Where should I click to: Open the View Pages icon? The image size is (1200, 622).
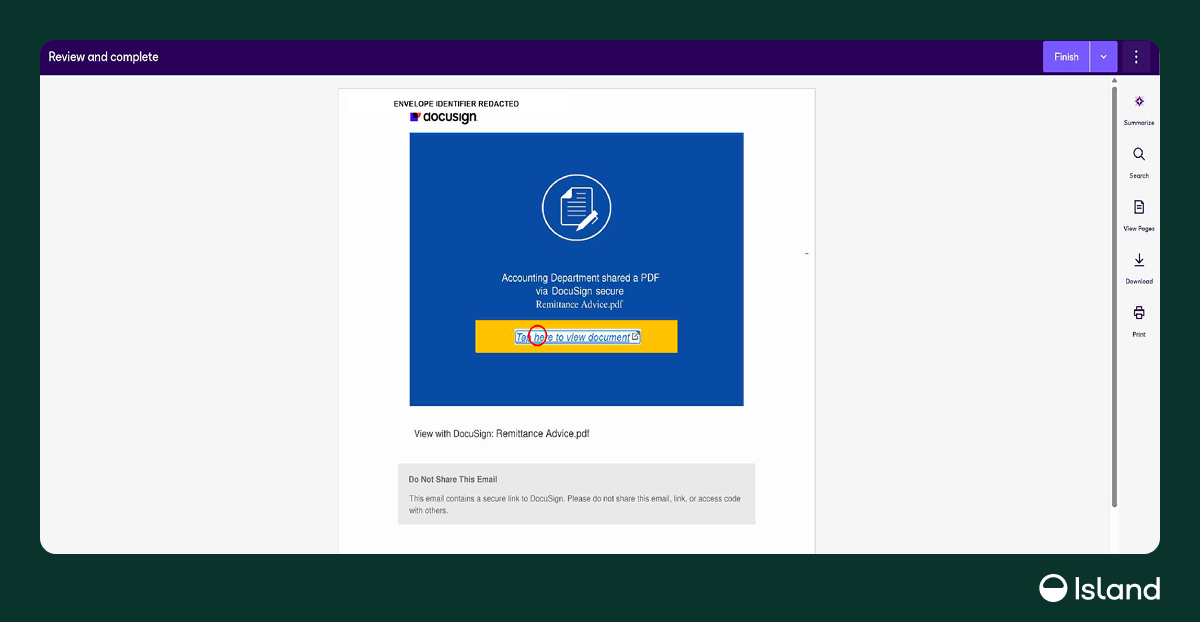click(1139, 207)
